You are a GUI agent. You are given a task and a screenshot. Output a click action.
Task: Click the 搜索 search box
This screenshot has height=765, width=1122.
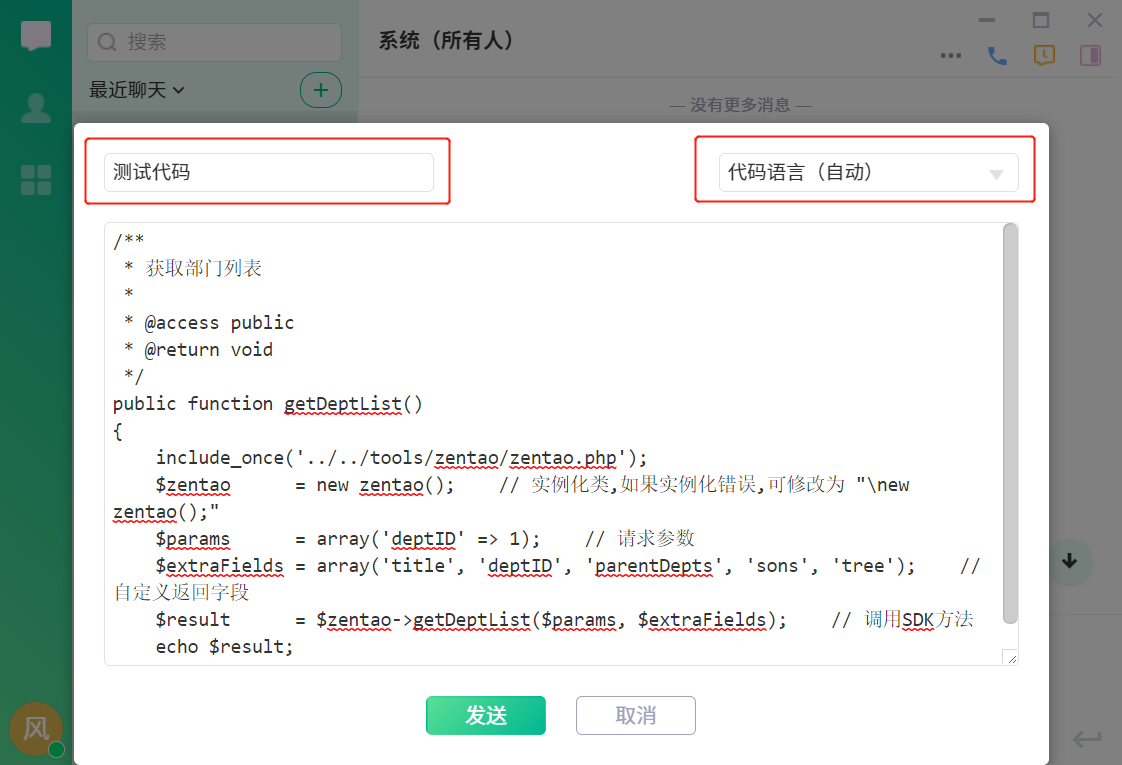point(214,42)
